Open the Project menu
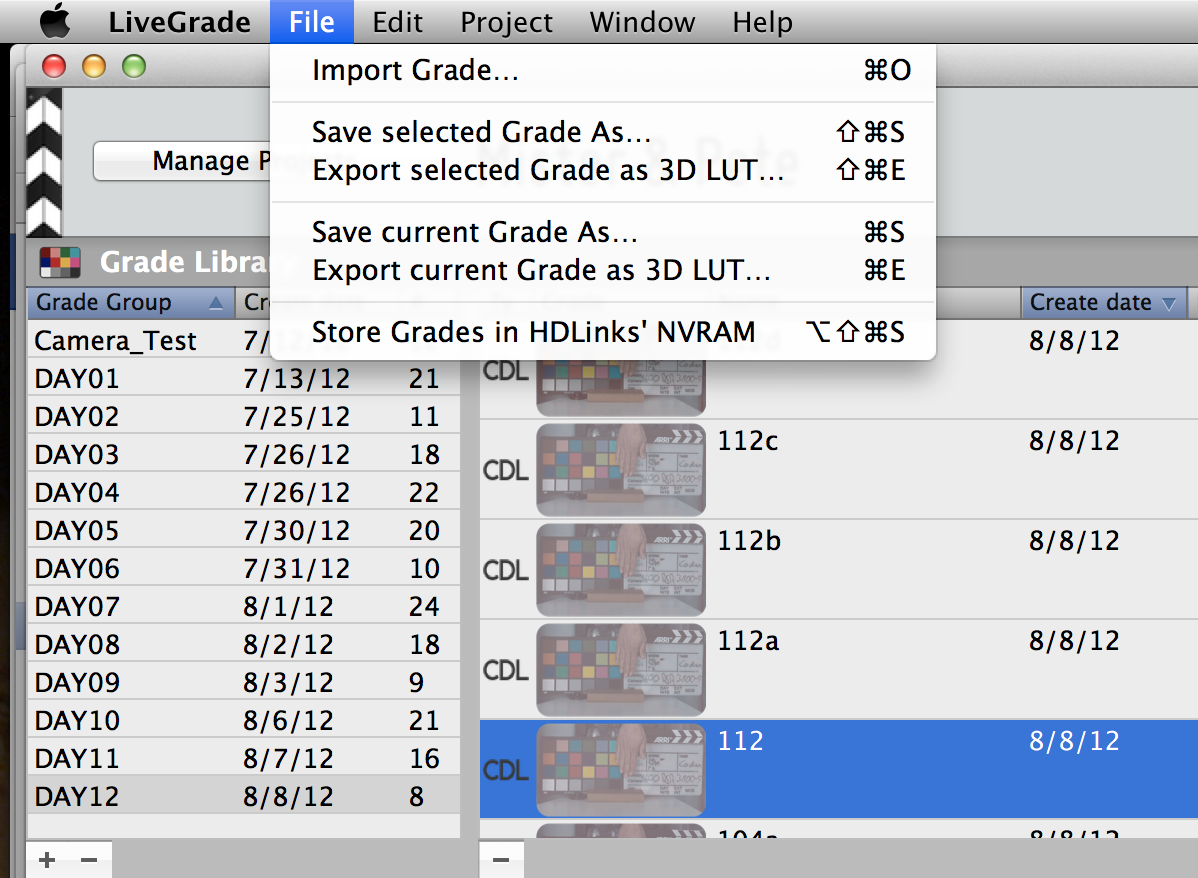This screenshot has height=878, width=1198. [506, 21]
